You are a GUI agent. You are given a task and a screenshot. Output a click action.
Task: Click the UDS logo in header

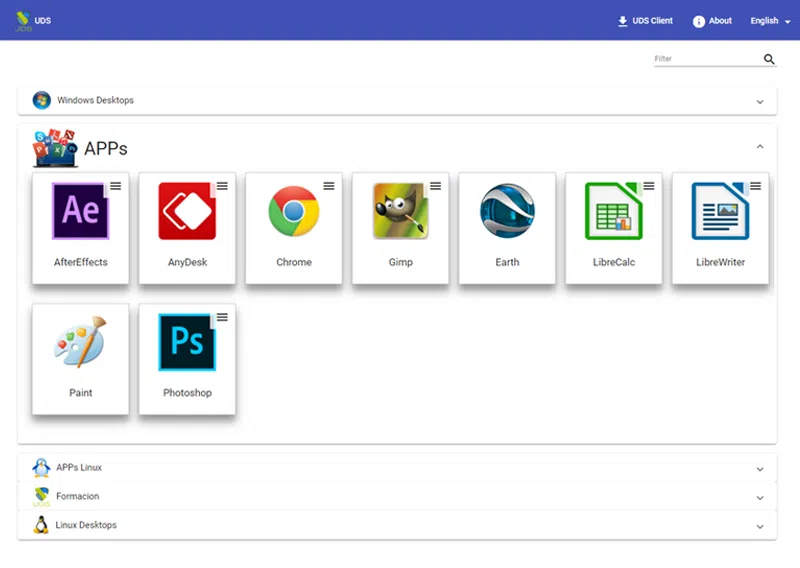(23, 21)
